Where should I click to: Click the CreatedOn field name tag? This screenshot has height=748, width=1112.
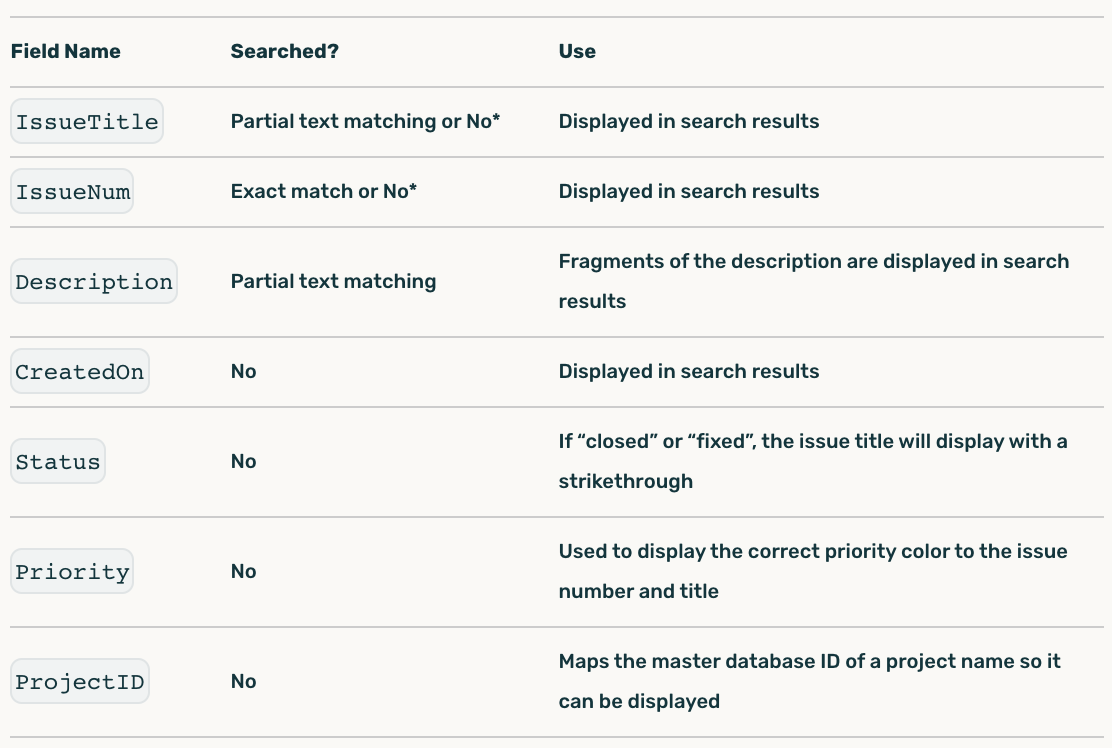[x=80, y=372]
